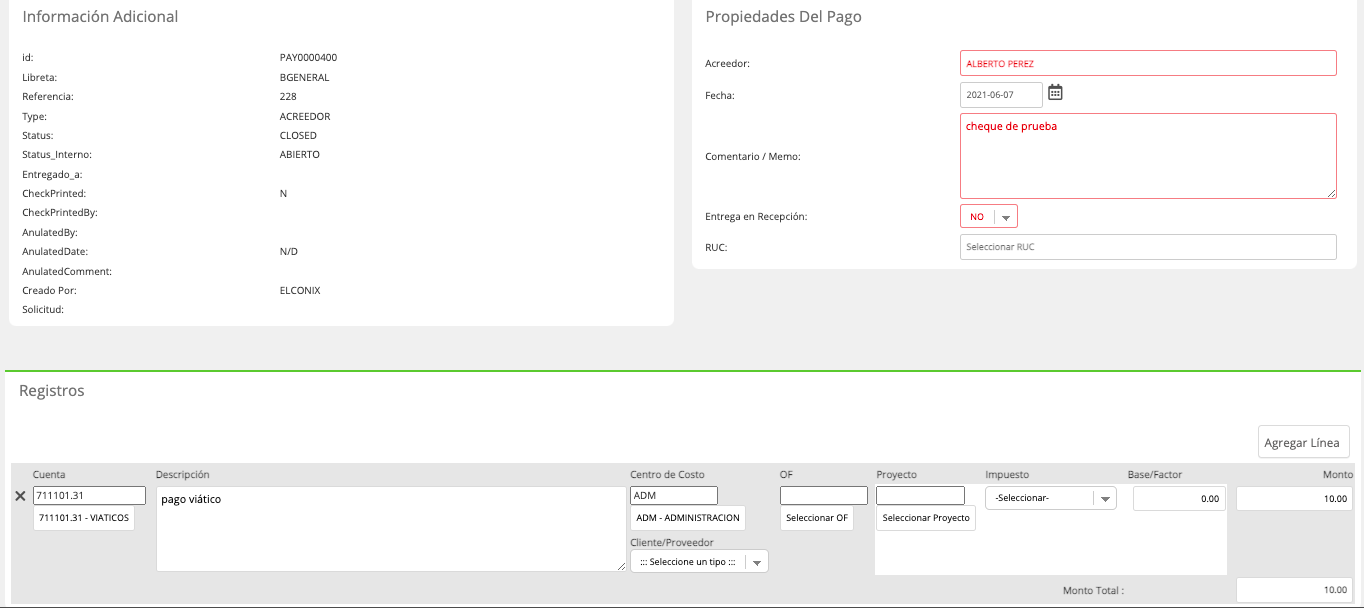Expand the Impuesto -Seleccionar- dropdown
1364x608 pixels.
pyautogui.click(x=1050, y=498)
